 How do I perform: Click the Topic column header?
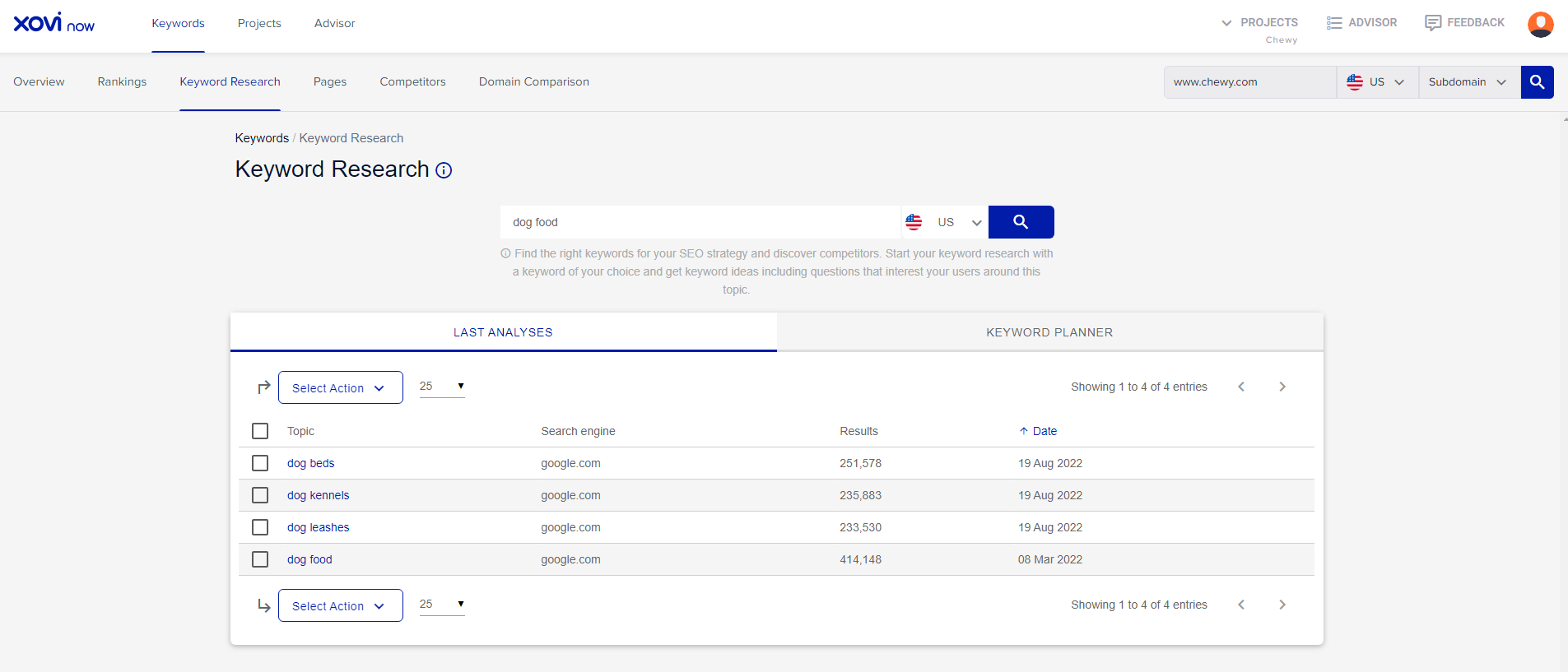coord(300,431)
